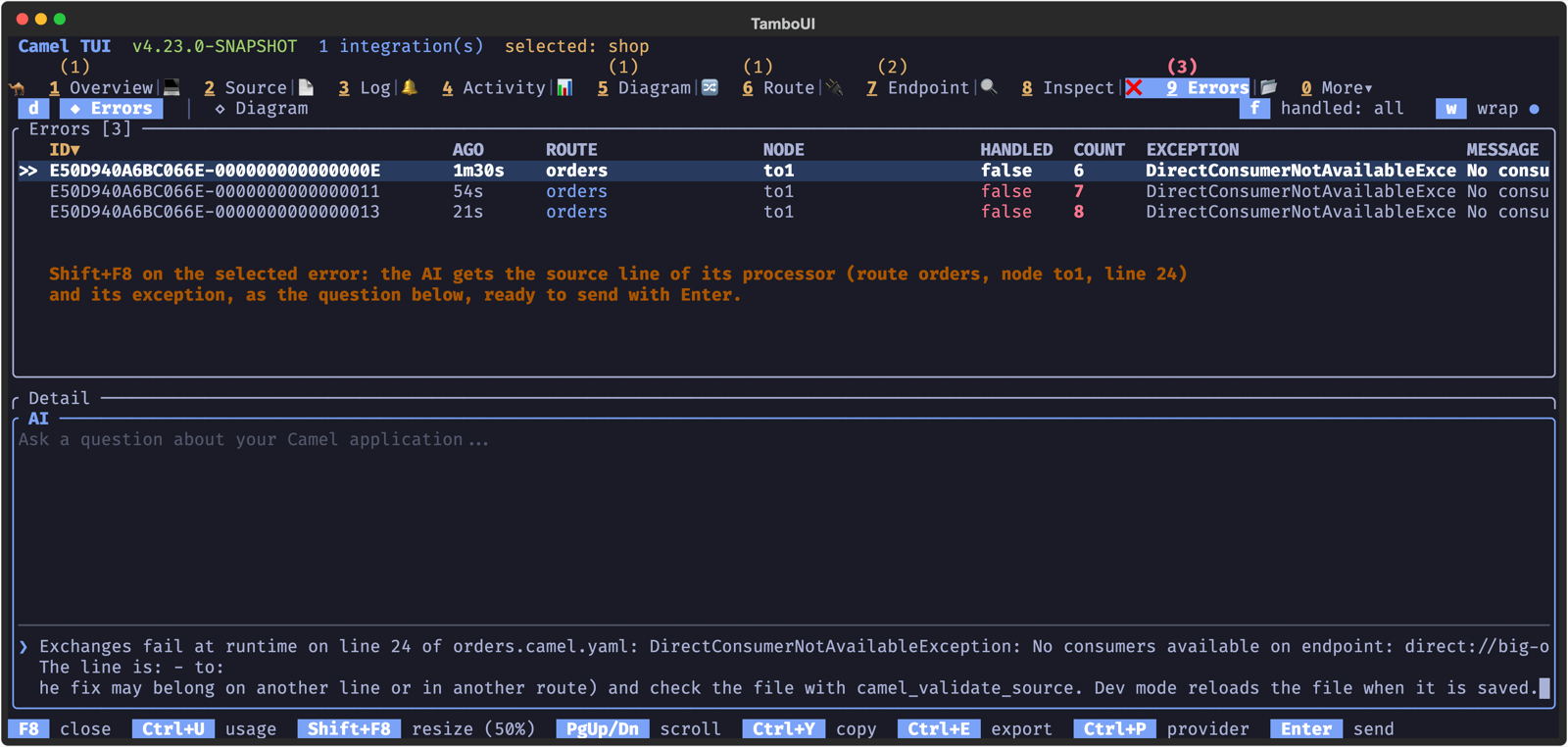Viewport: 1568px width, 747px height.
Task: Click the >> marker on the selected error row
Action: (x=28, y=171)
